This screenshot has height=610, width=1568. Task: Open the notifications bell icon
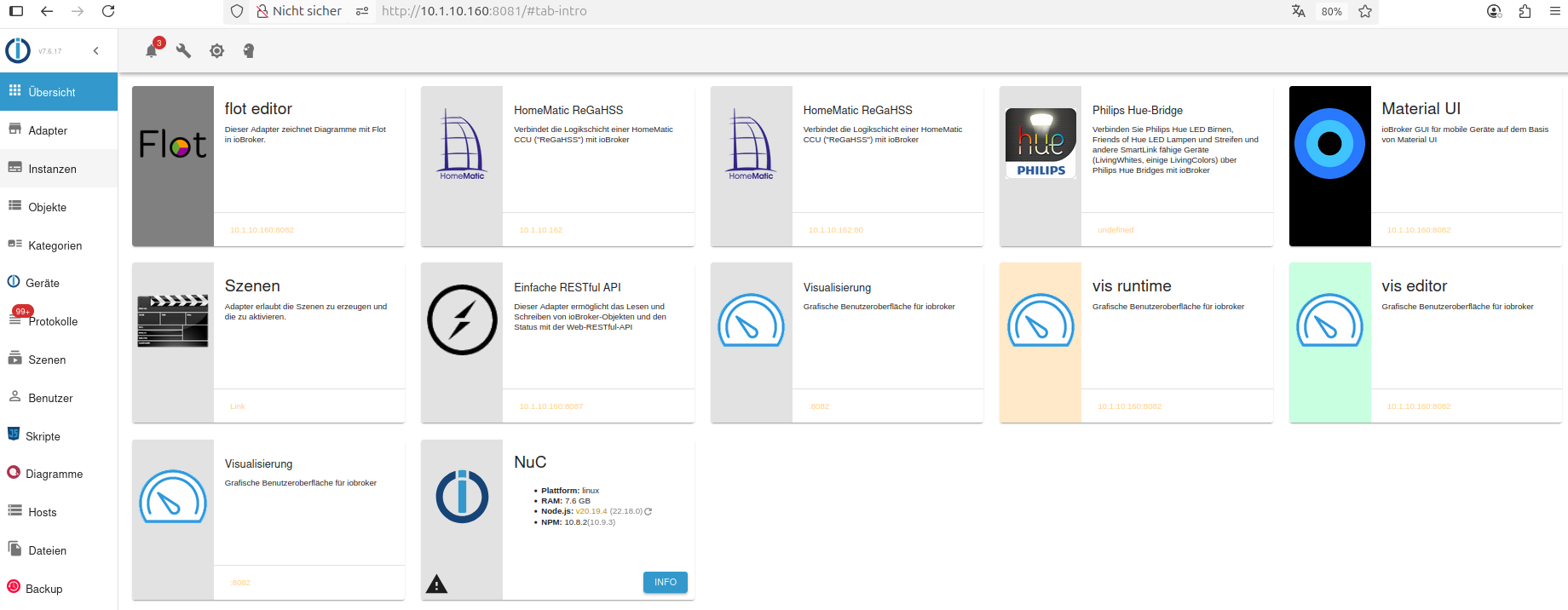pos(152,51)
